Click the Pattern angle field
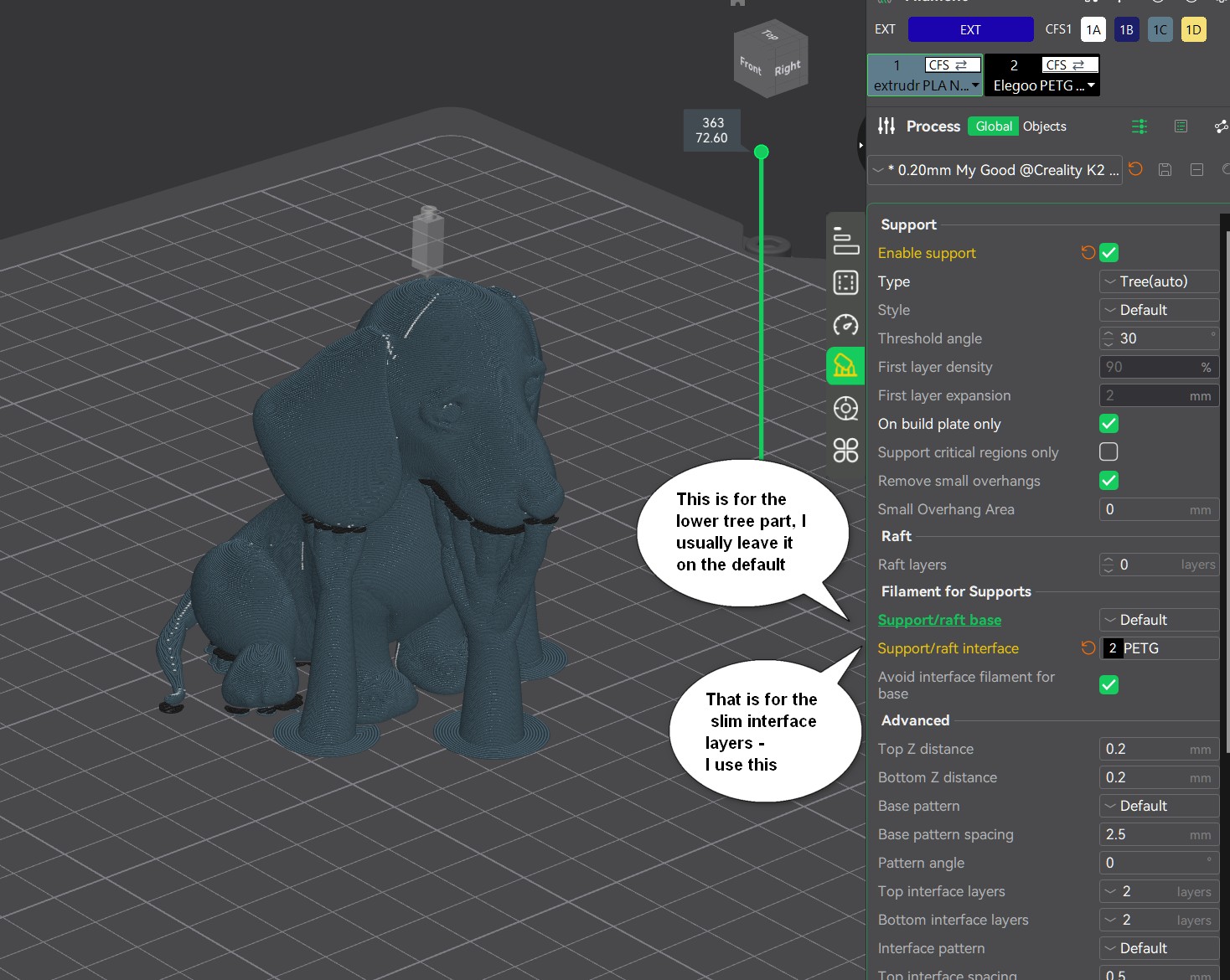 click(1159, 863)
